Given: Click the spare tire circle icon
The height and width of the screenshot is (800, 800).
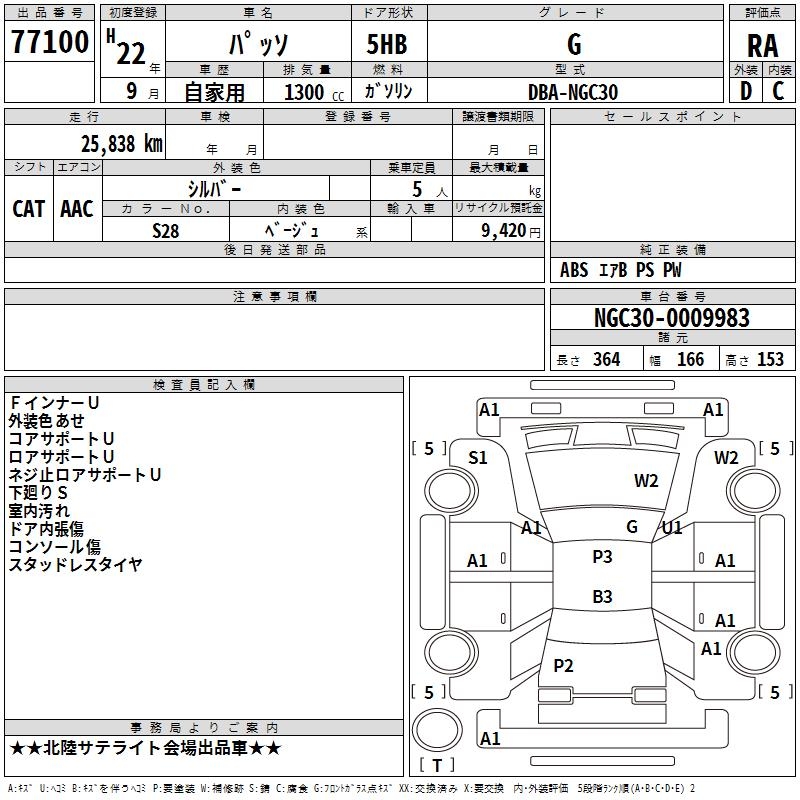Looking at the screenshot, I should (437, 730).
